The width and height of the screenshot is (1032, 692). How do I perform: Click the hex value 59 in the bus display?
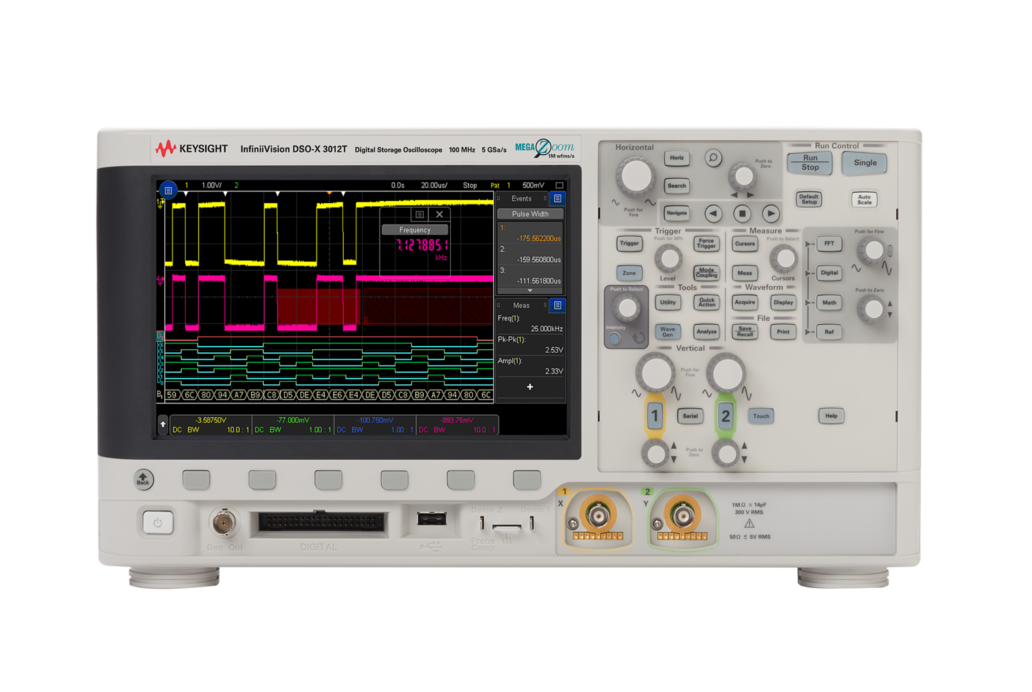(170, 394)
